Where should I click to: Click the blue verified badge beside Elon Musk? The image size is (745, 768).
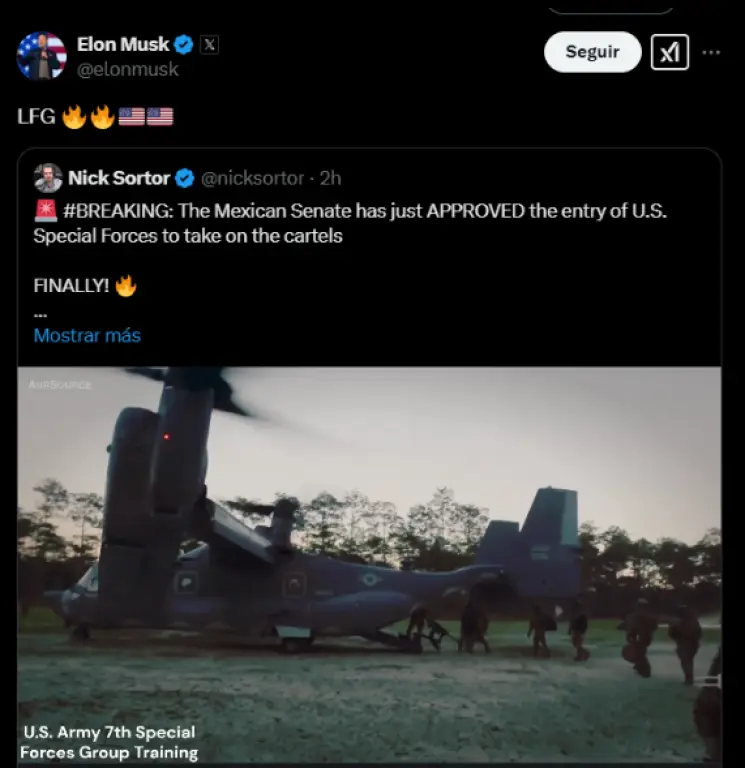184,44
